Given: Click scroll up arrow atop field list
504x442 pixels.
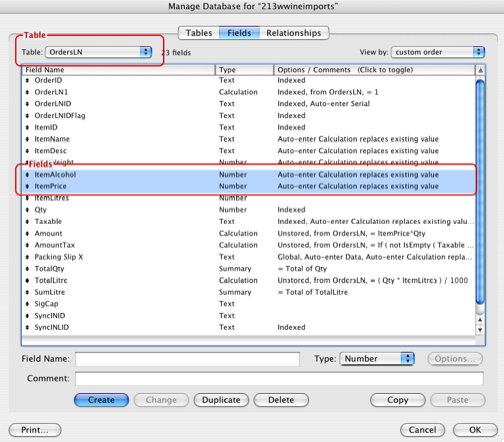Looking at the screenshot, I should tap(480, 70).
